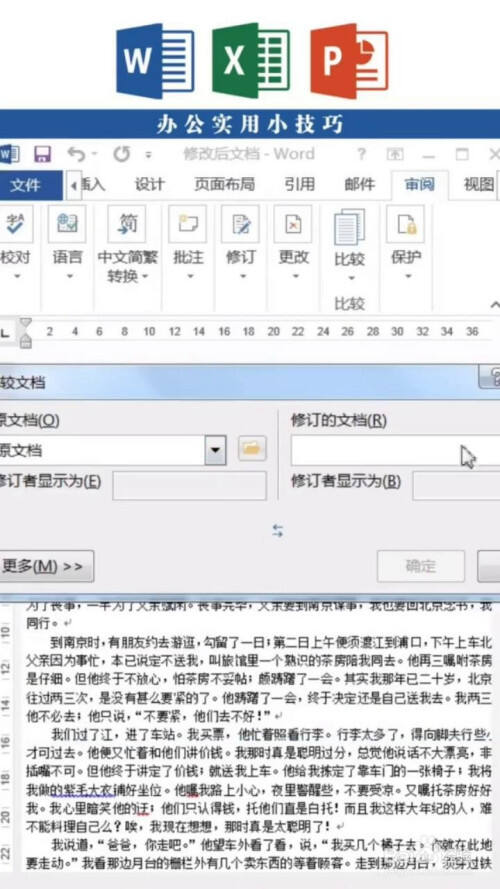
Task: Switch to the 引用 tab
Action: point(300,184)
